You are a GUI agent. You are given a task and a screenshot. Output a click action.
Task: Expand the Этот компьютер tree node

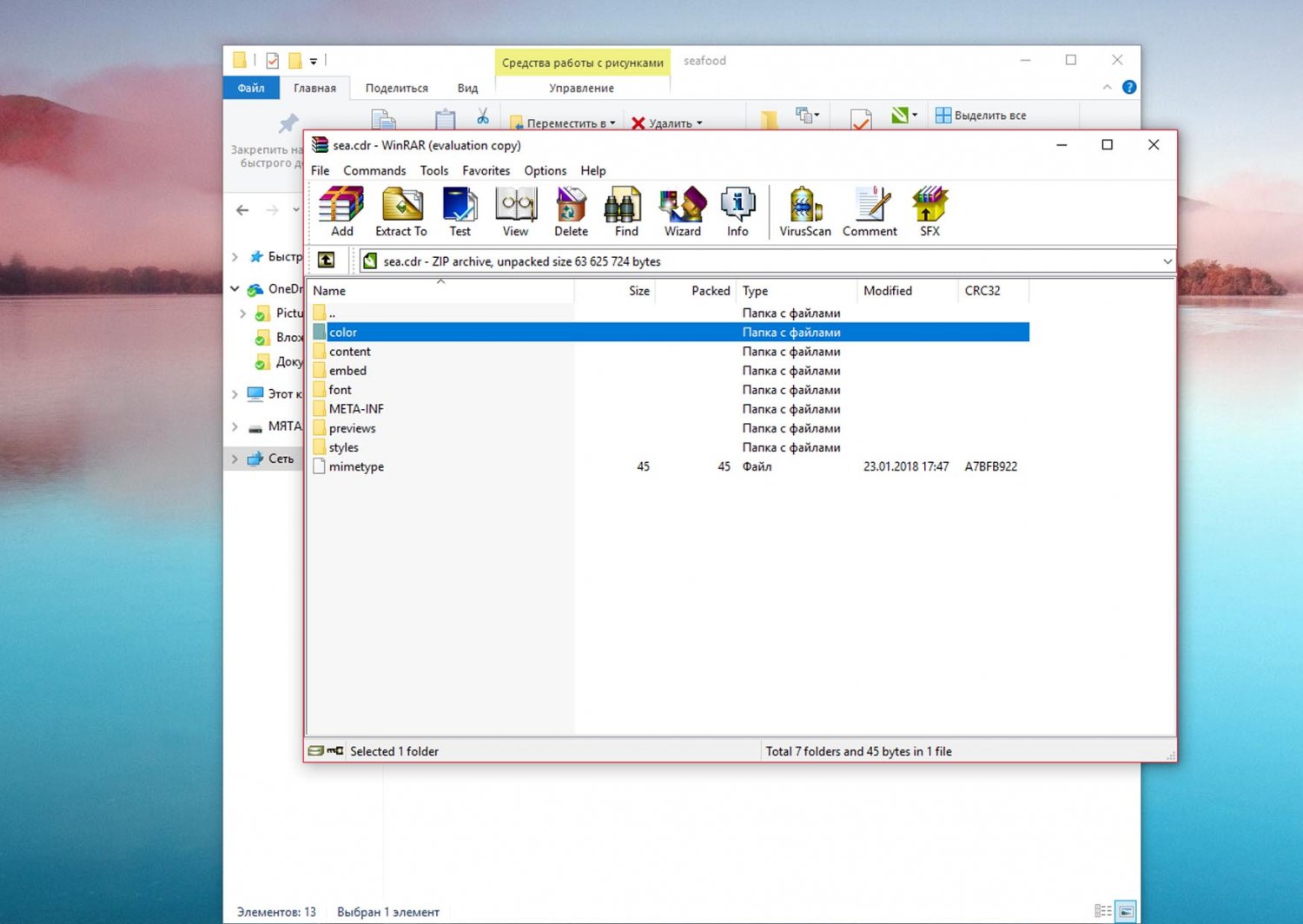coord(235,394)
